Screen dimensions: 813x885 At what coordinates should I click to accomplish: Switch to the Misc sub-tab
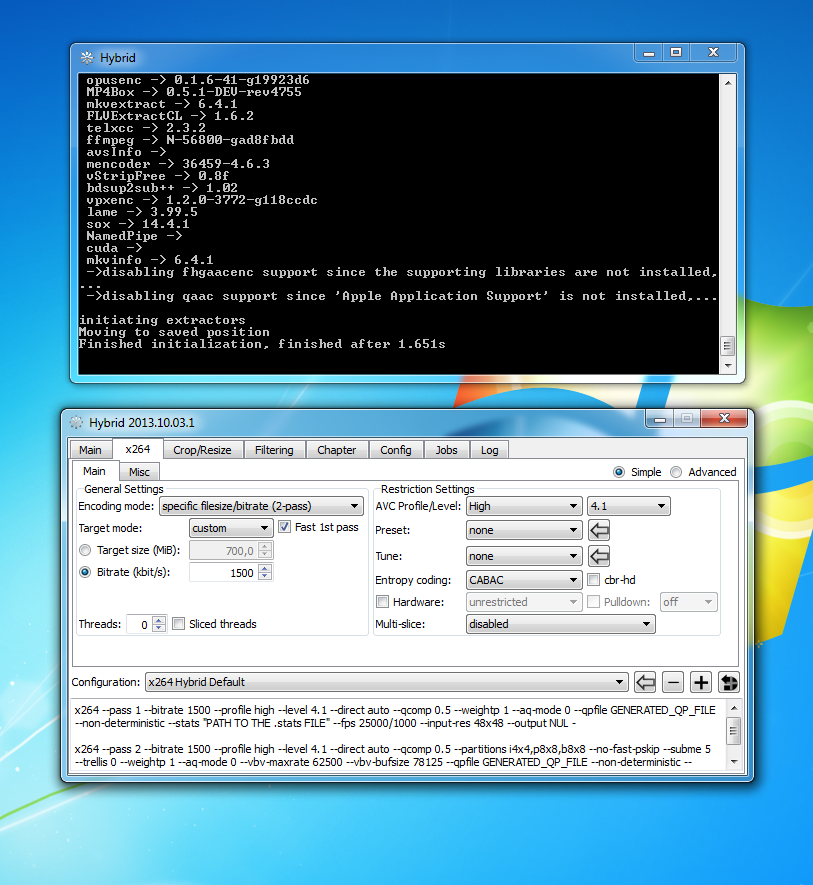[x=139, y=472]
